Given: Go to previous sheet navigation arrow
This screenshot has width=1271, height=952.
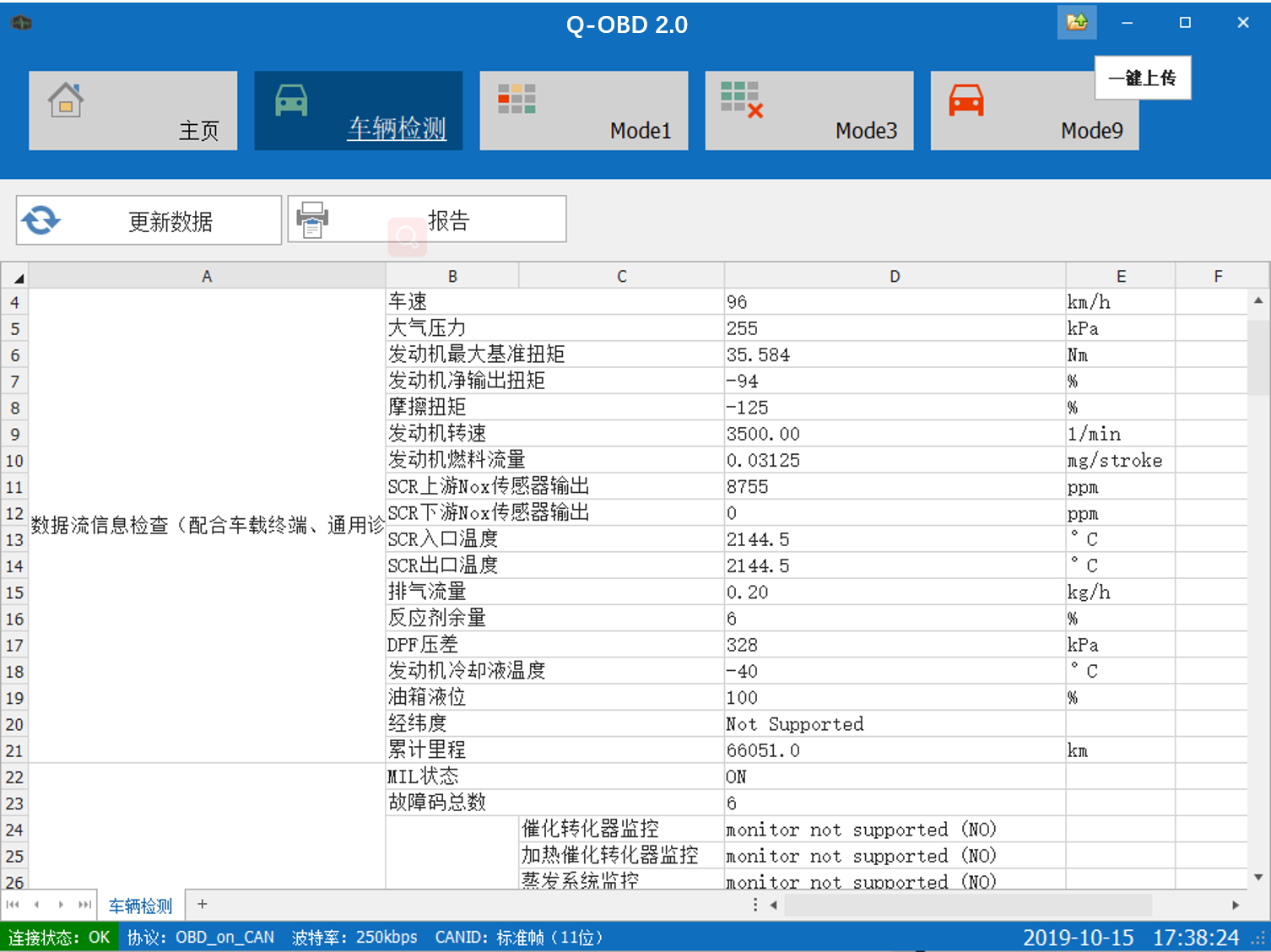Looking at the screenshot, I should point(36,905).
